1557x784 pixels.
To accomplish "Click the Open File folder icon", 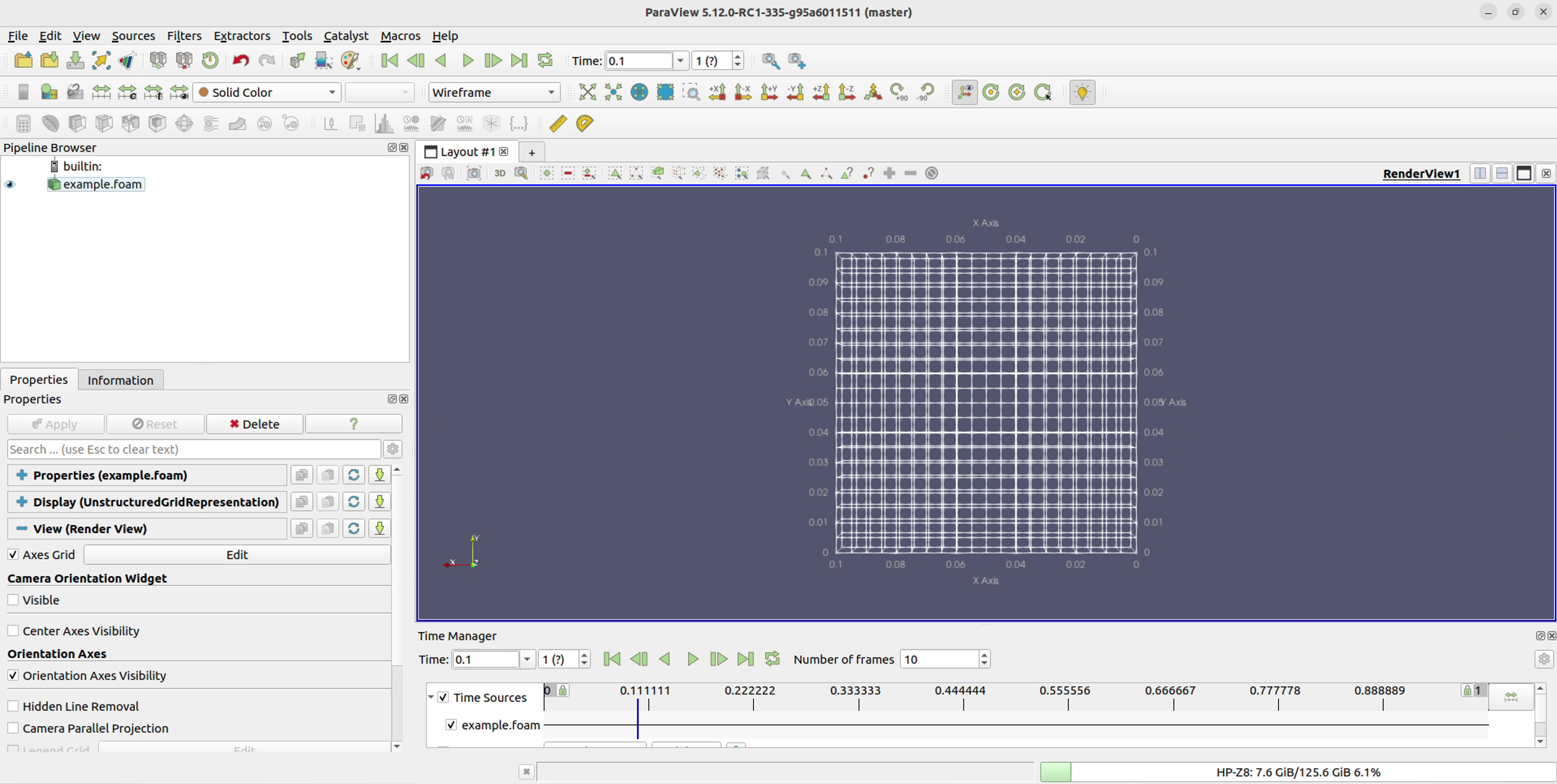I will (x=23, y=61).
